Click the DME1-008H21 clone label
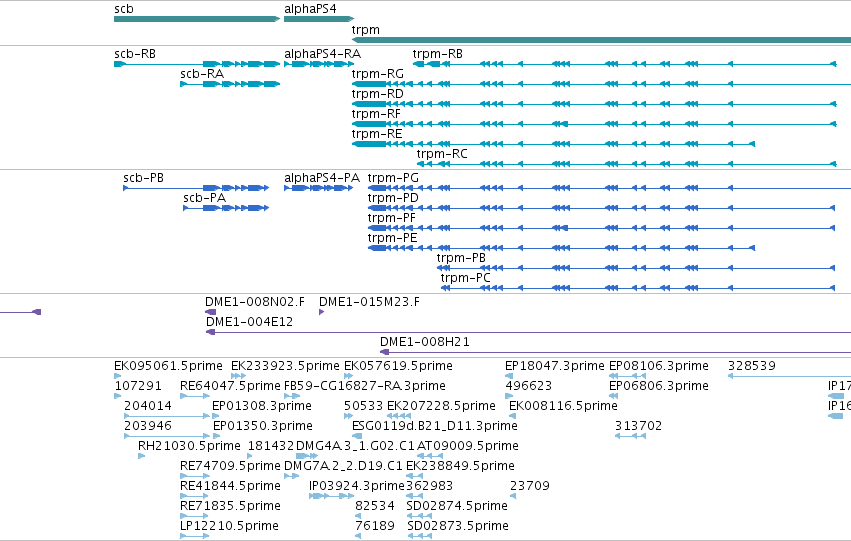The image size is (851, 541). click(424, 342)
